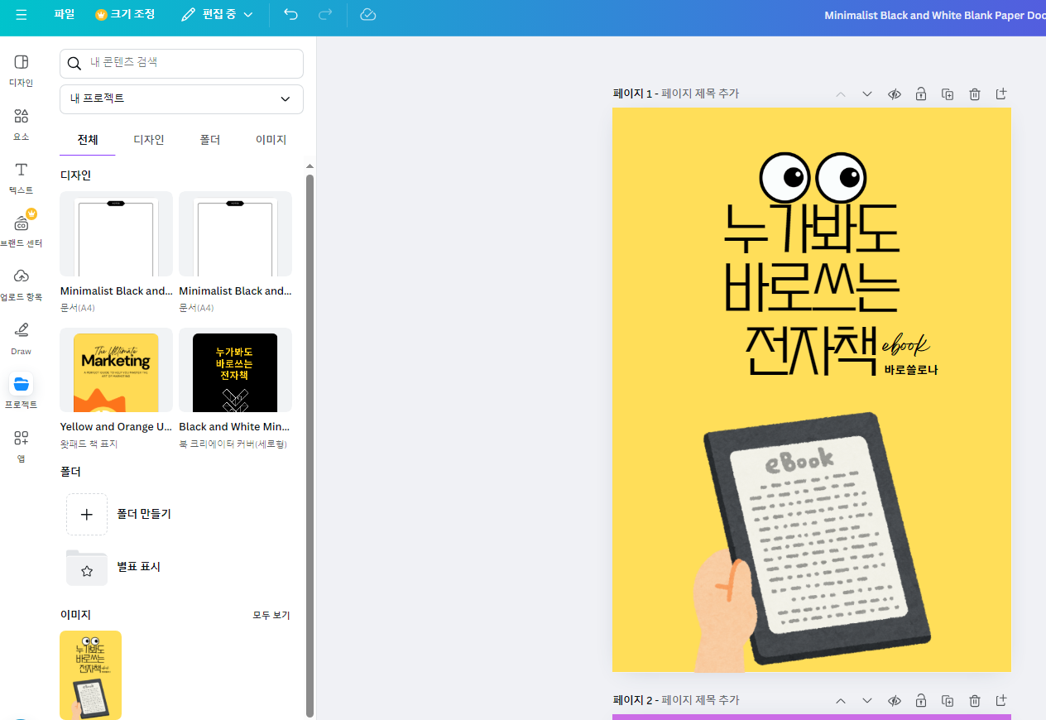Click the search magnifier icon

74,63
